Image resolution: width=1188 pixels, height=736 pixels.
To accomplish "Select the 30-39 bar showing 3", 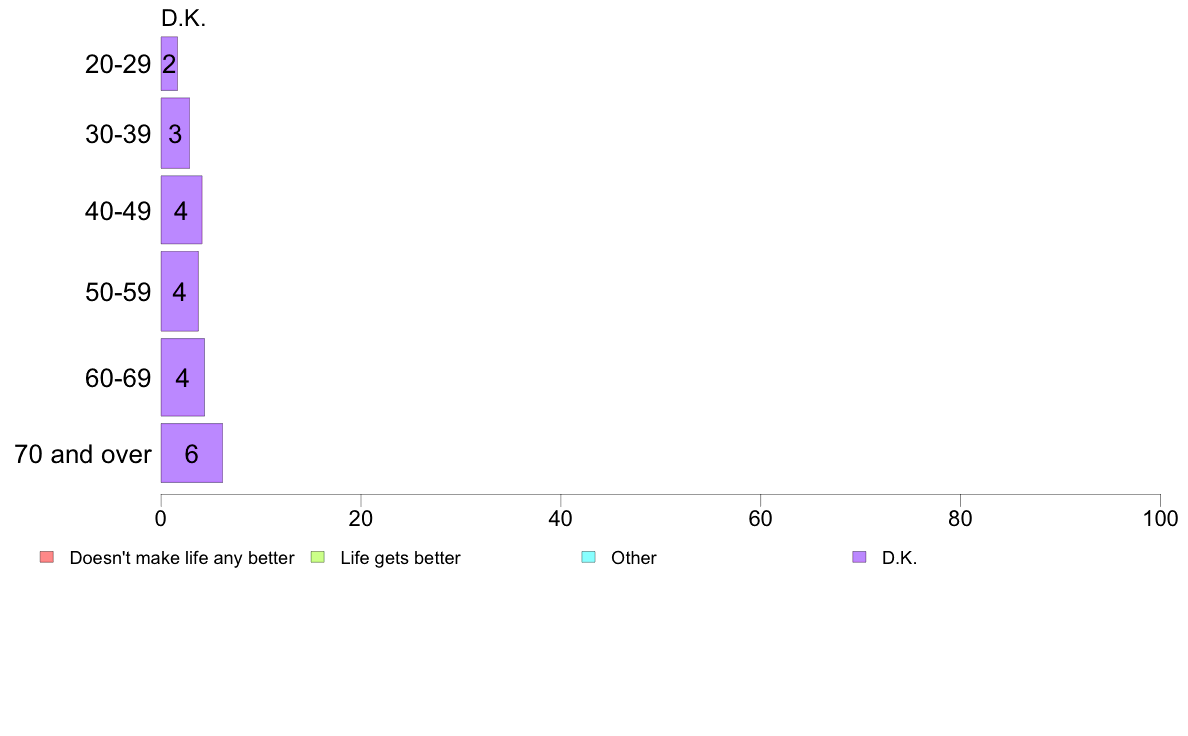I will (175, 133).
